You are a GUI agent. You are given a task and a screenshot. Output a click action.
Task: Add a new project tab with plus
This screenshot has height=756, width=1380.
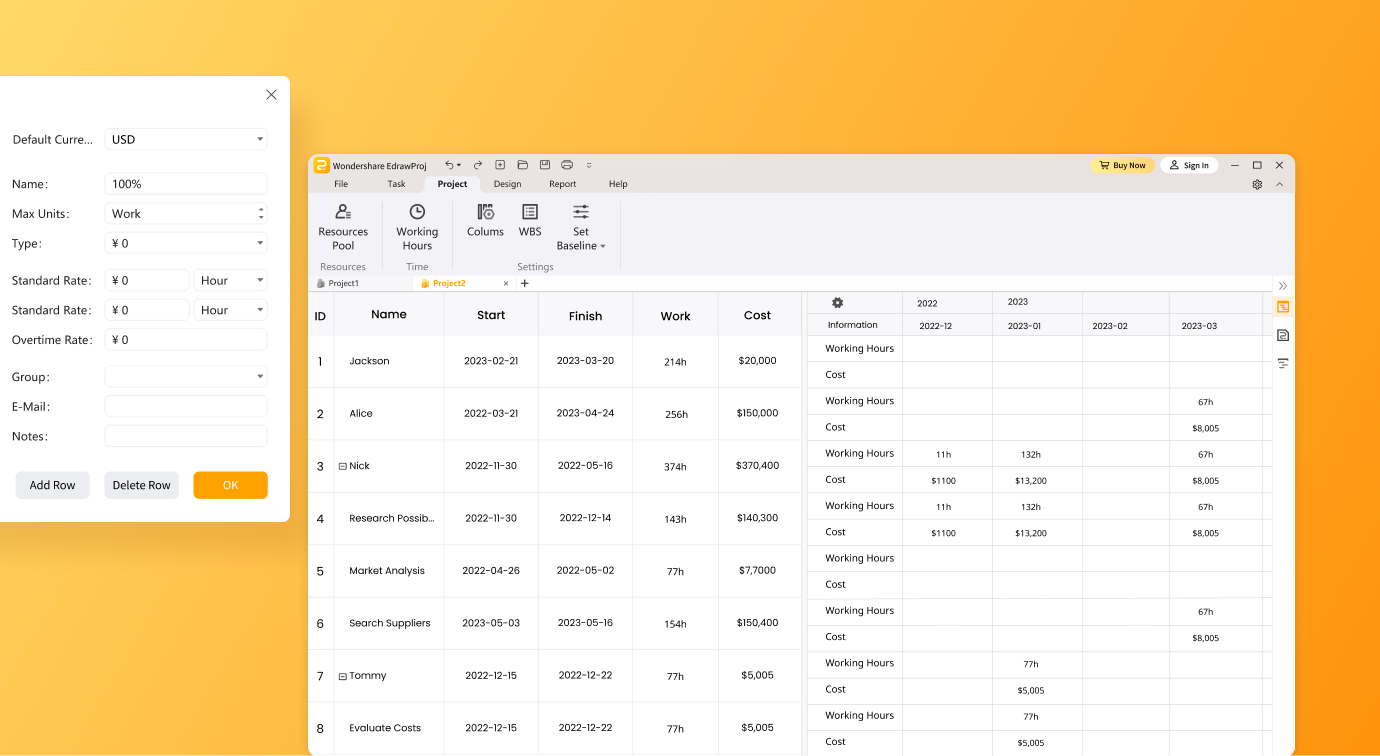tap(525, 284)
